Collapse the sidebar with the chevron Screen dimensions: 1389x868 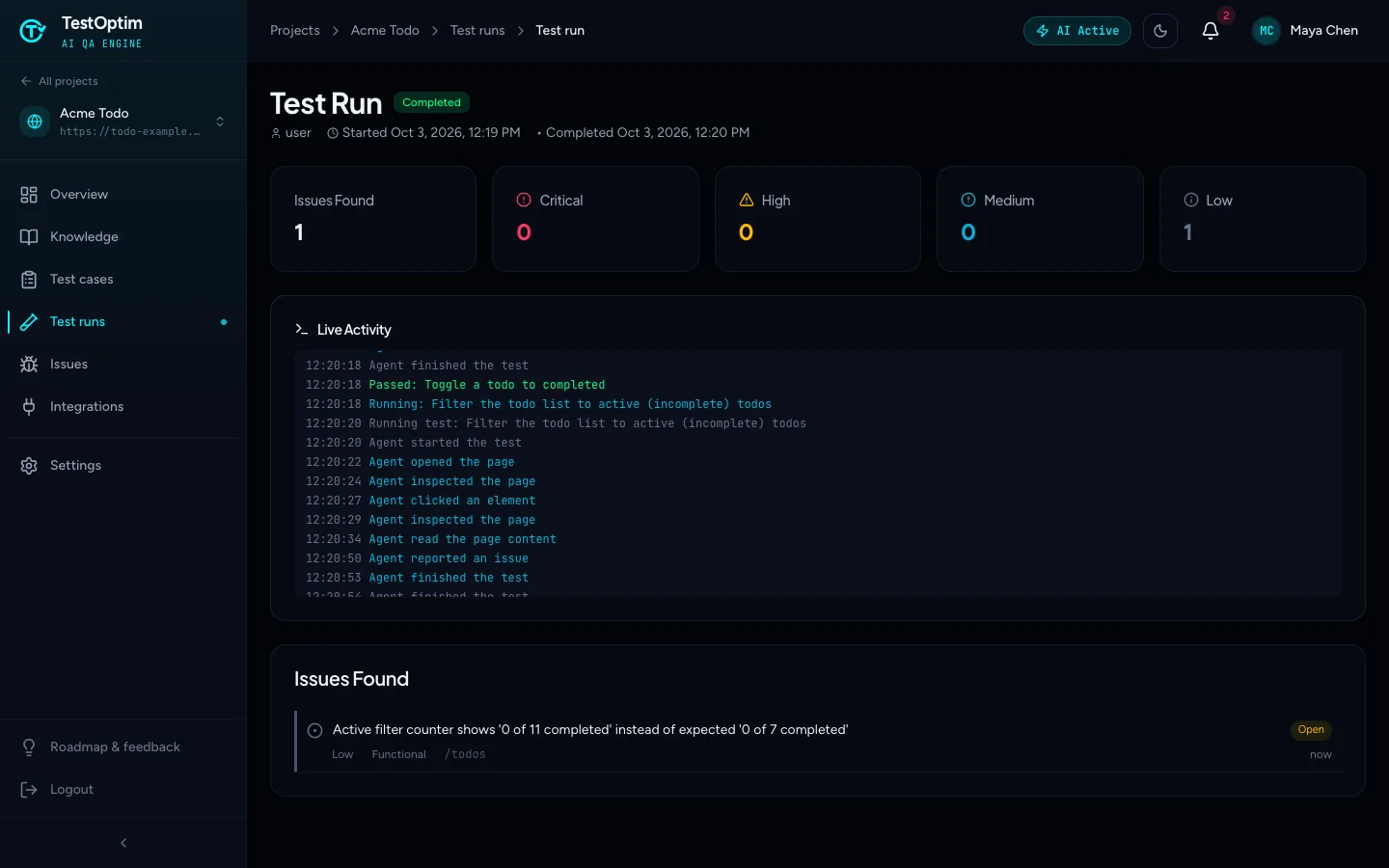pos(123,843)
